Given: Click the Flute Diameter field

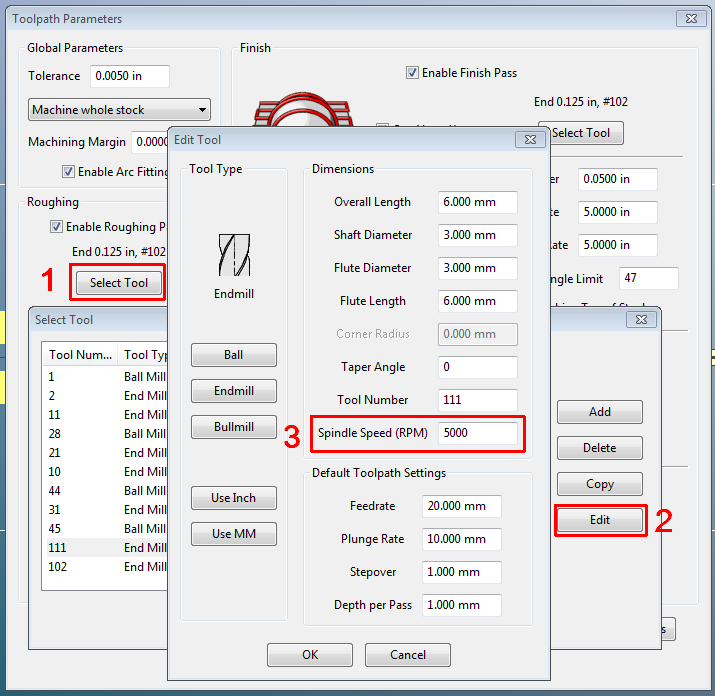Looking at the screenshot, I should coord(478,268).
